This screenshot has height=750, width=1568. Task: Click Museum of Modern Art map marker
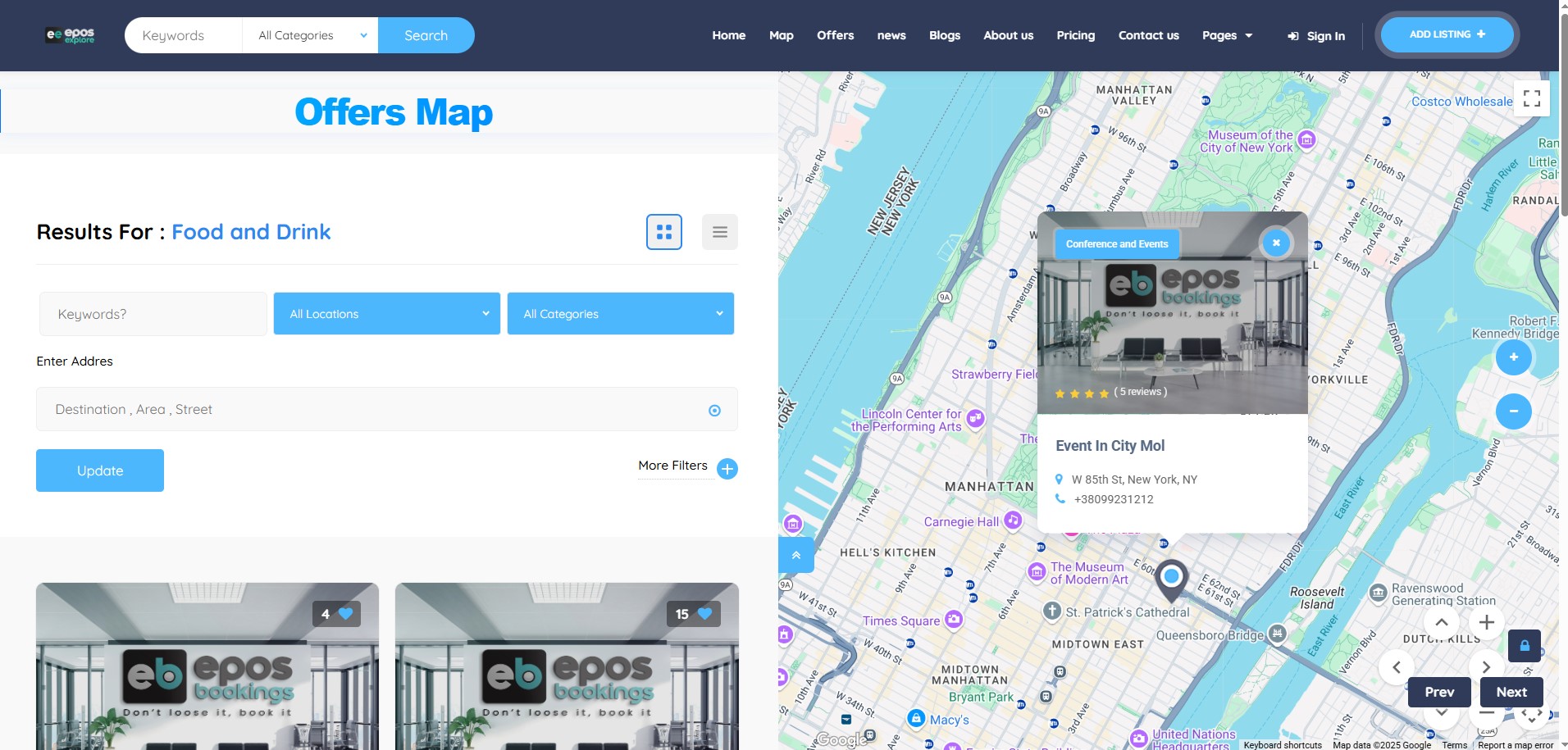point(1037,571)
